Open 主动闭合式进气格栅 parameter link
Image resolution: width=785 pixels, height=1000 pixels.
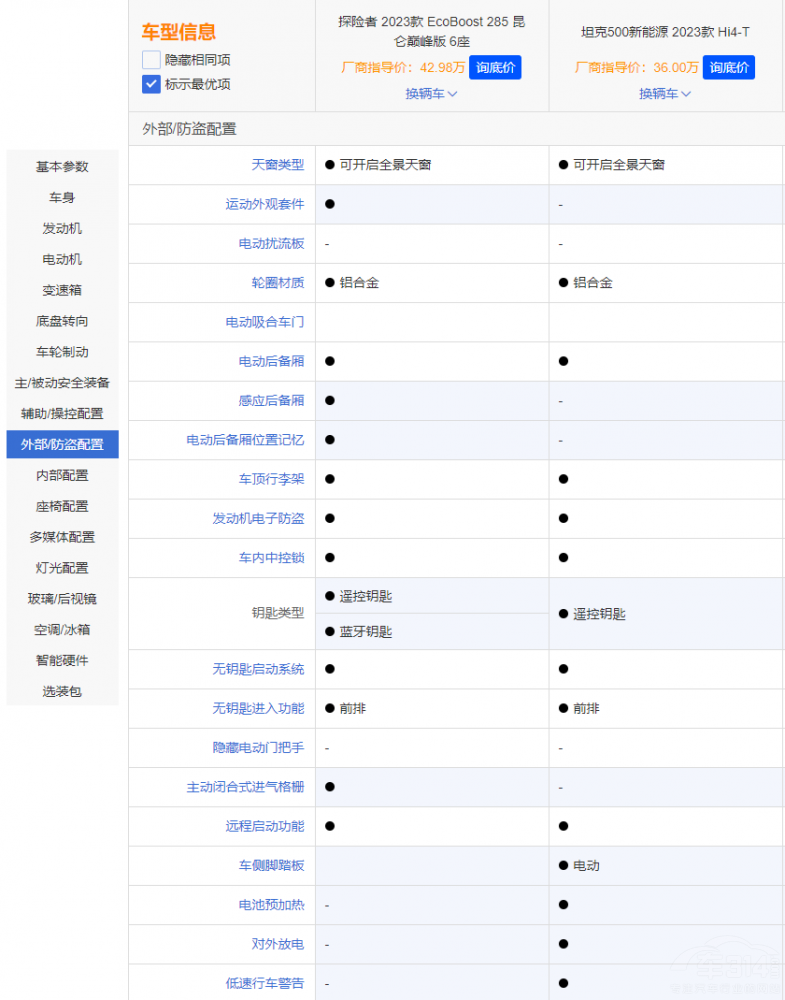point(245,787)
